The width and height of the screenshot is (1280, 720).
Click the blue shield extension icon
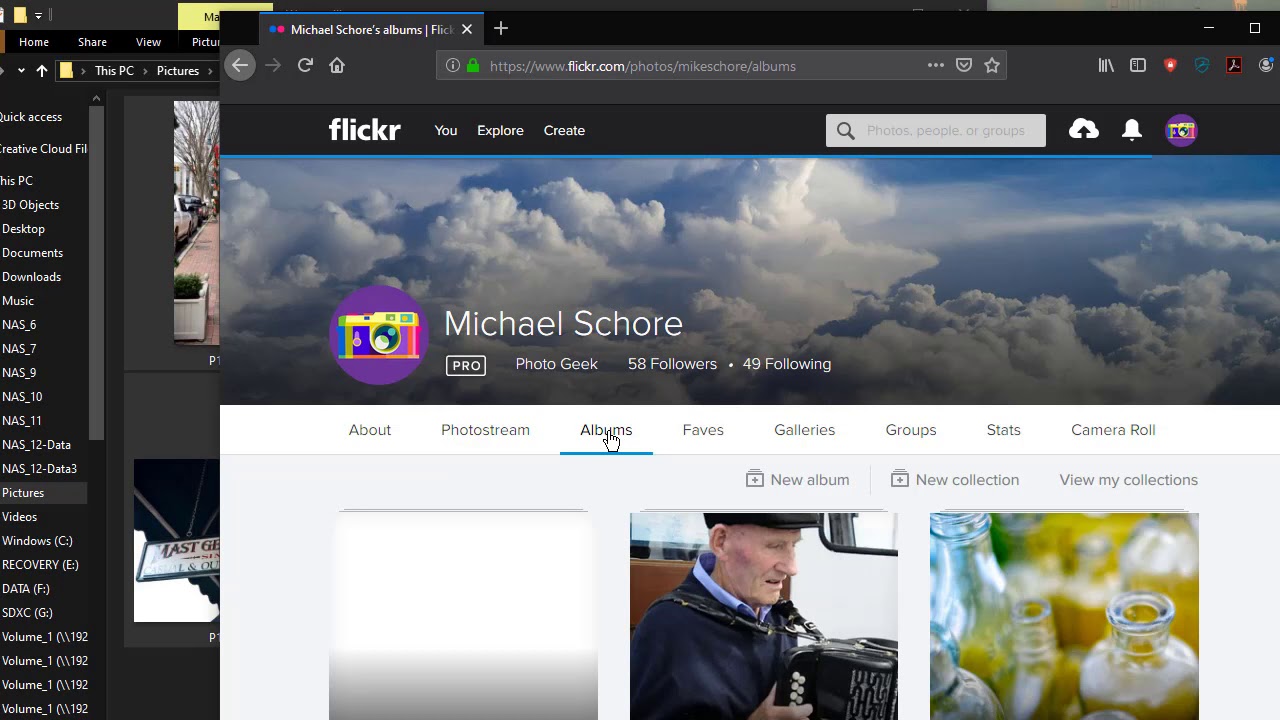[1202, 65]
